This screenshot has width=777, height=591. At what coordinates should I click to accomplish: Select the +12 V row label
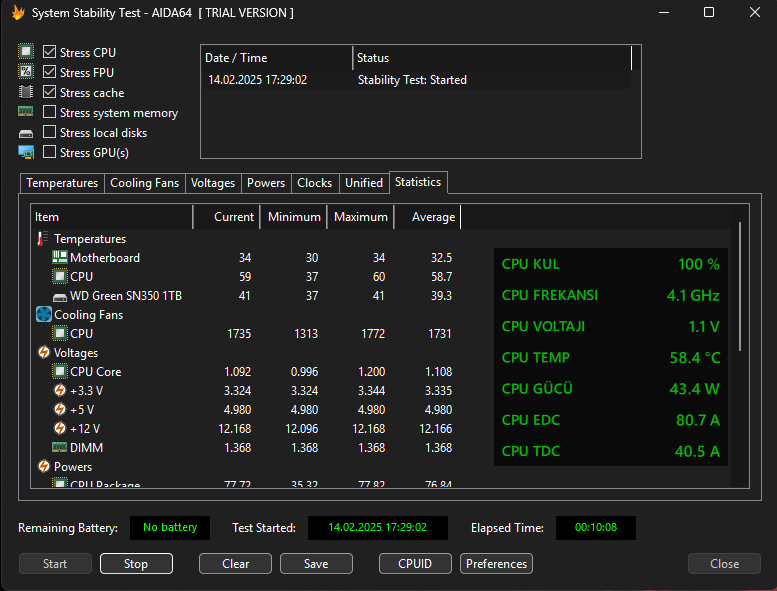tap(85, 429)
